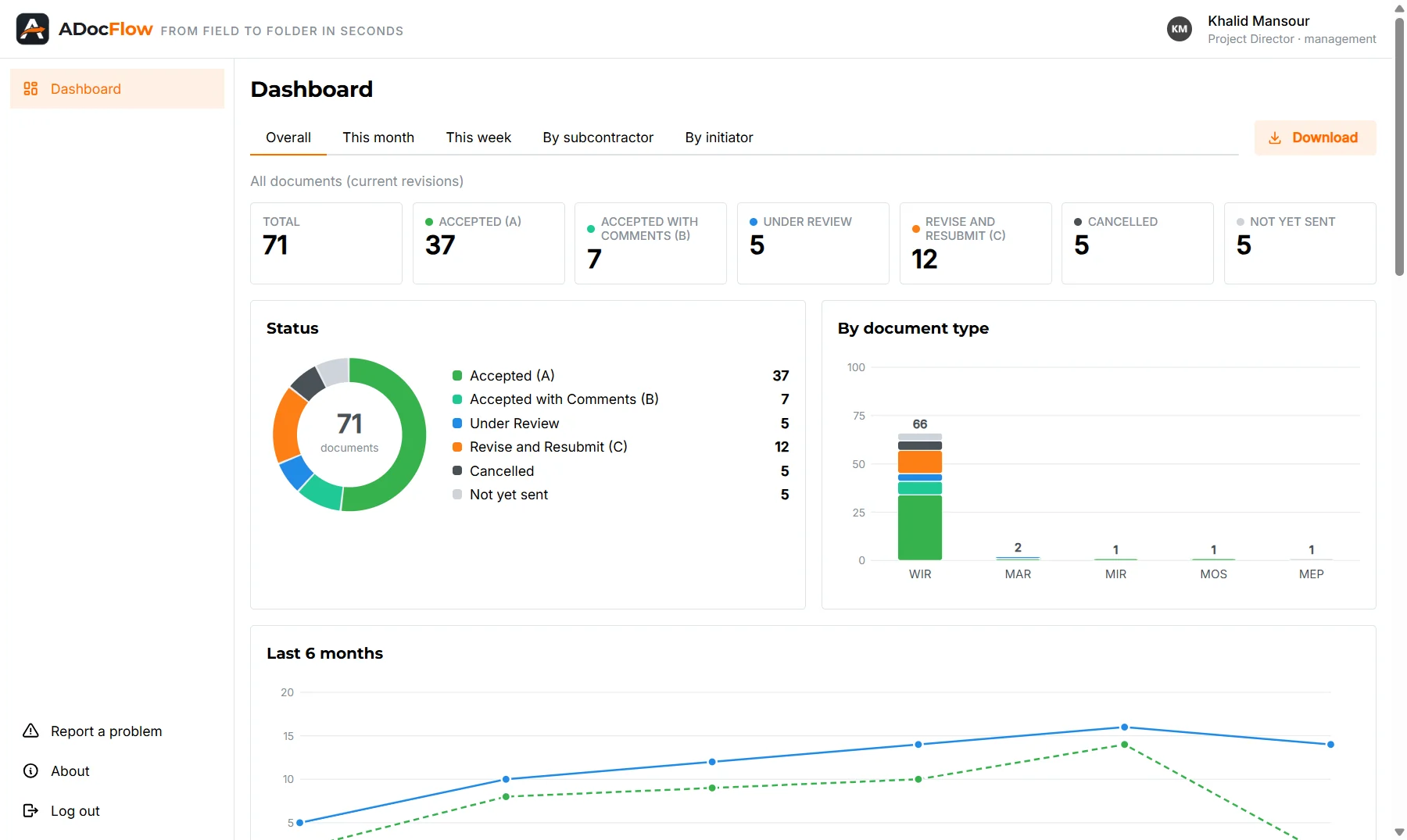The image size is (1407, 840).
Task: Click the Cancelled legend swatch
Action: (457, 471)
